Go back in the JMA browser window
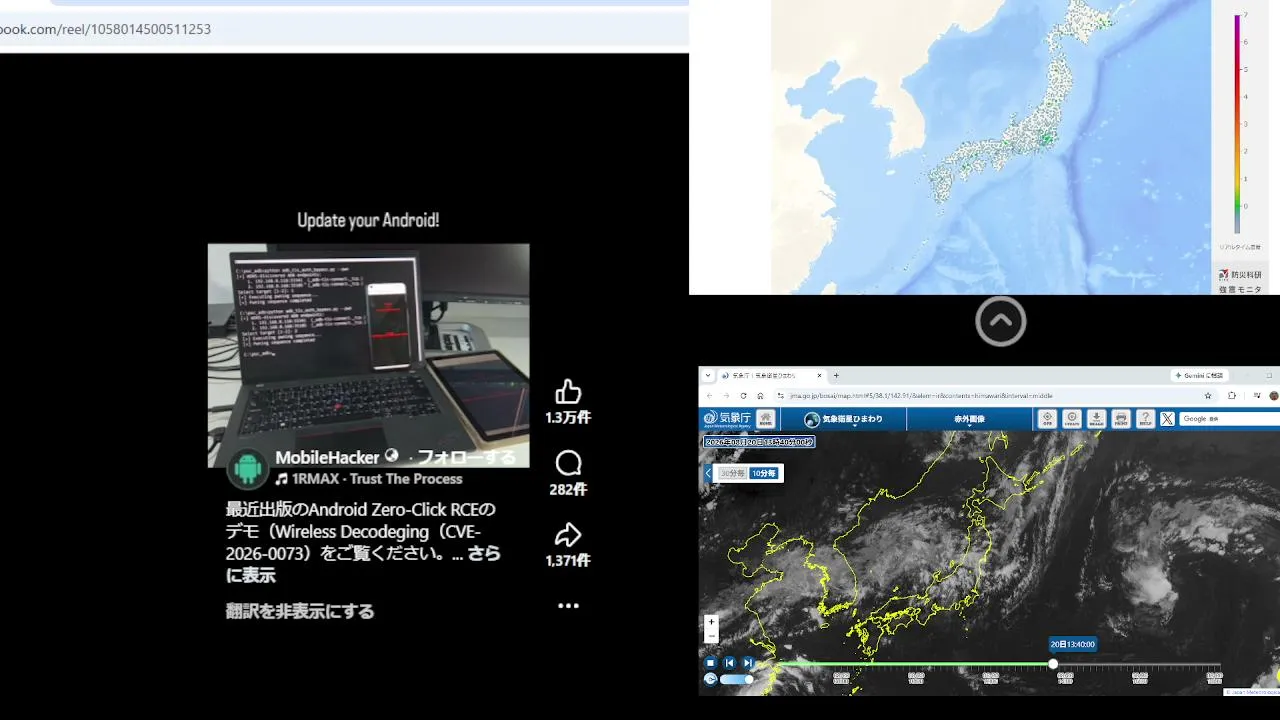 pos(709,396)
